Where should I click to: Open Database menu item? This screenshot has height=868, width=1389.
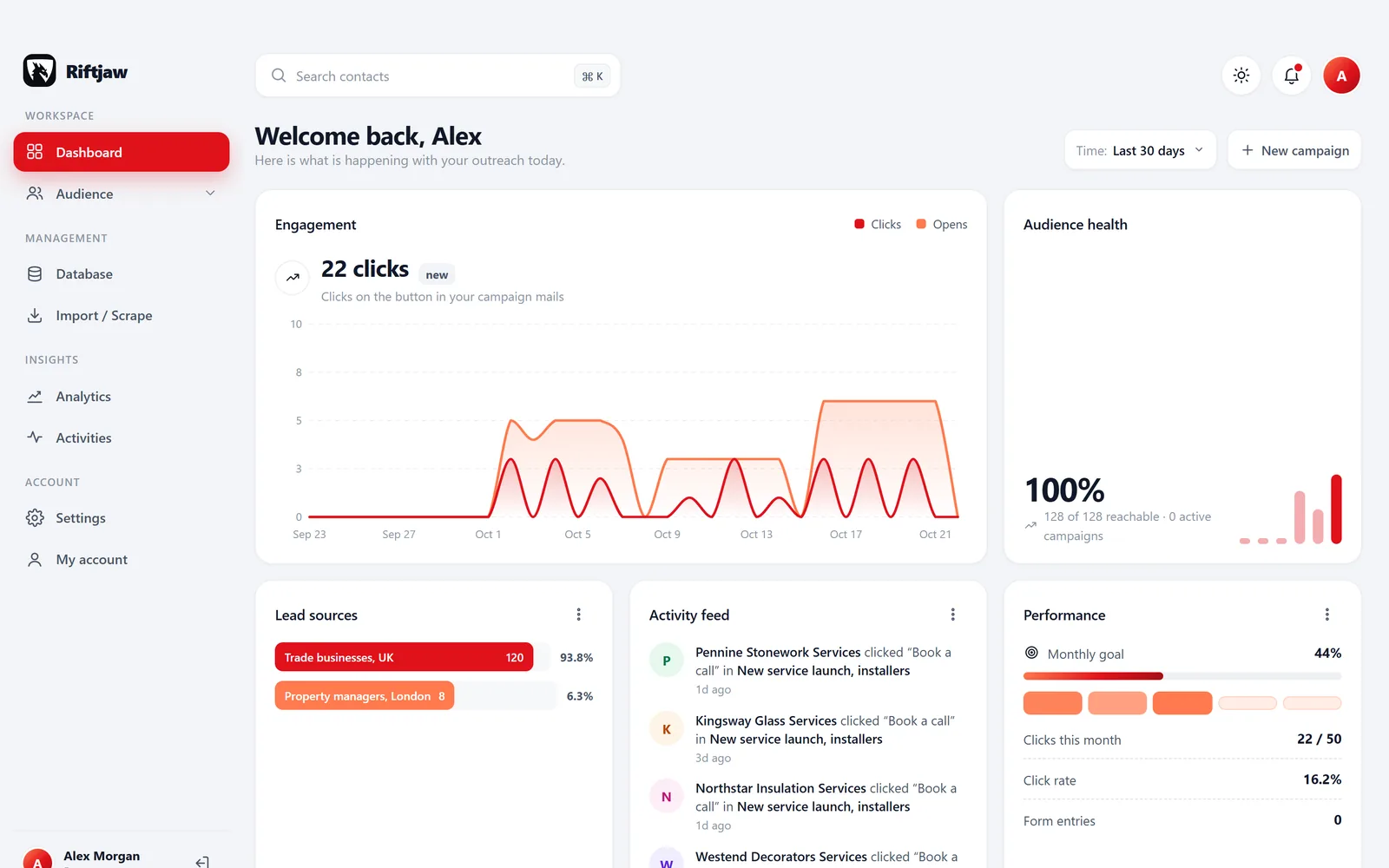pos(122,274)
